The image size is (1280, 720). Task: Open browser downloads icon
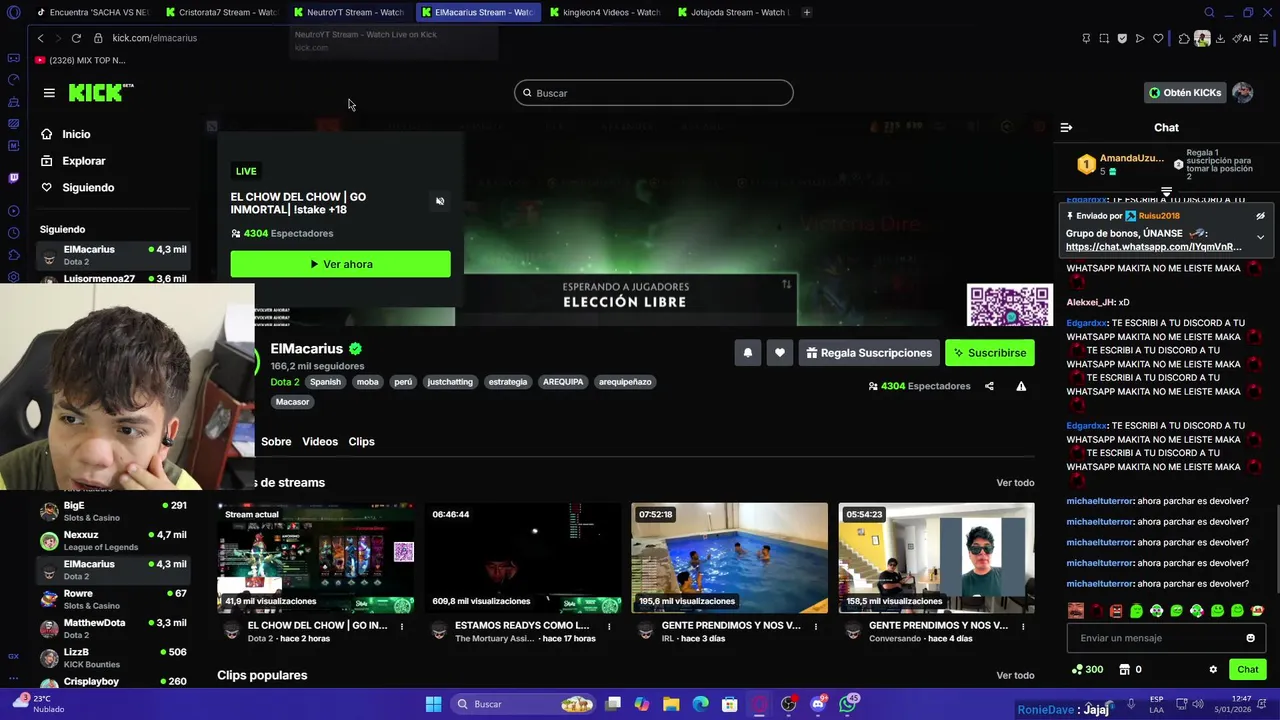tap(1220, 38)
